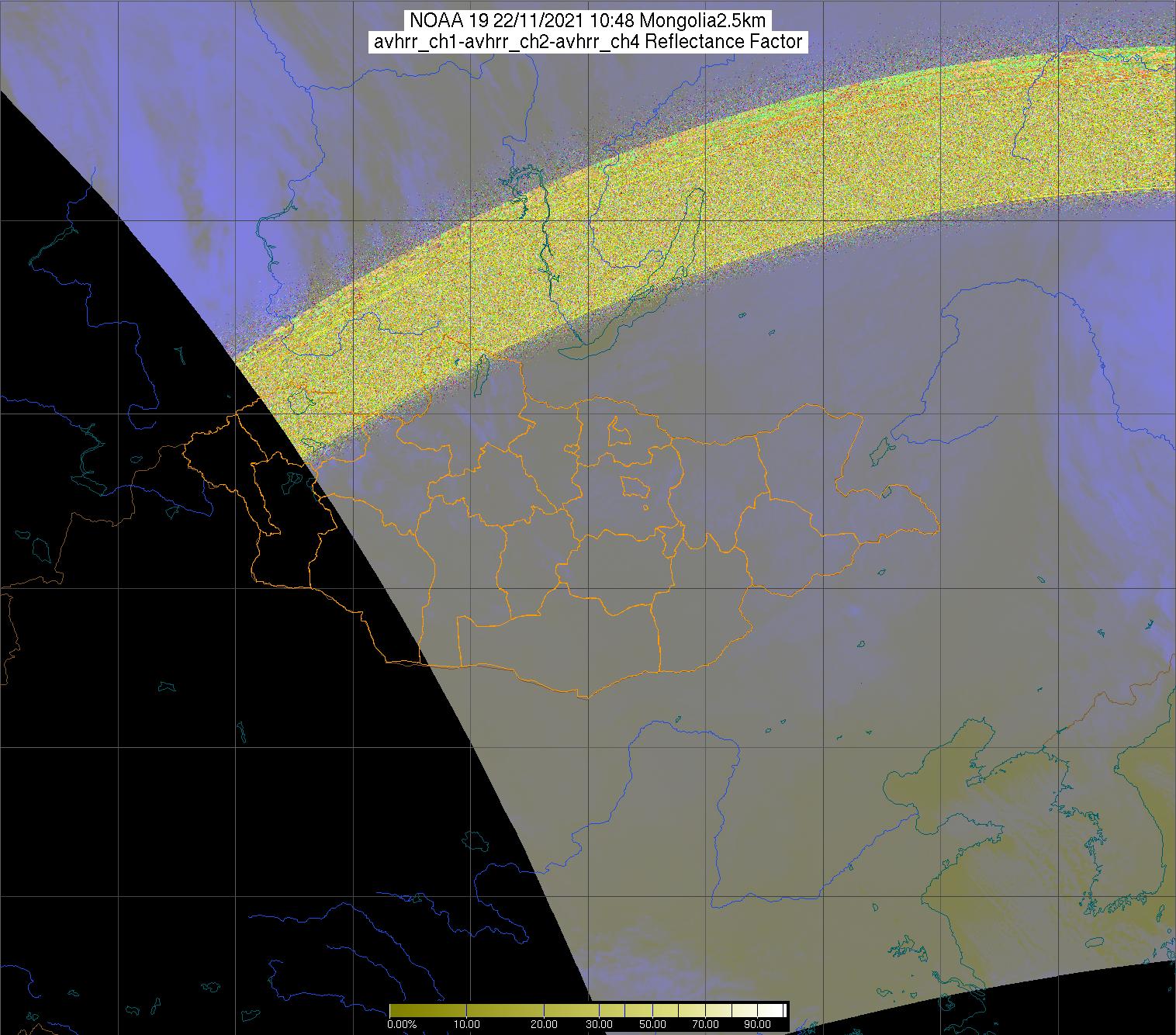The height and width of the screenshot is (1035, 1176).
Task: Click the 50.00 colorbar tick label
Action: coord(652,1024)
